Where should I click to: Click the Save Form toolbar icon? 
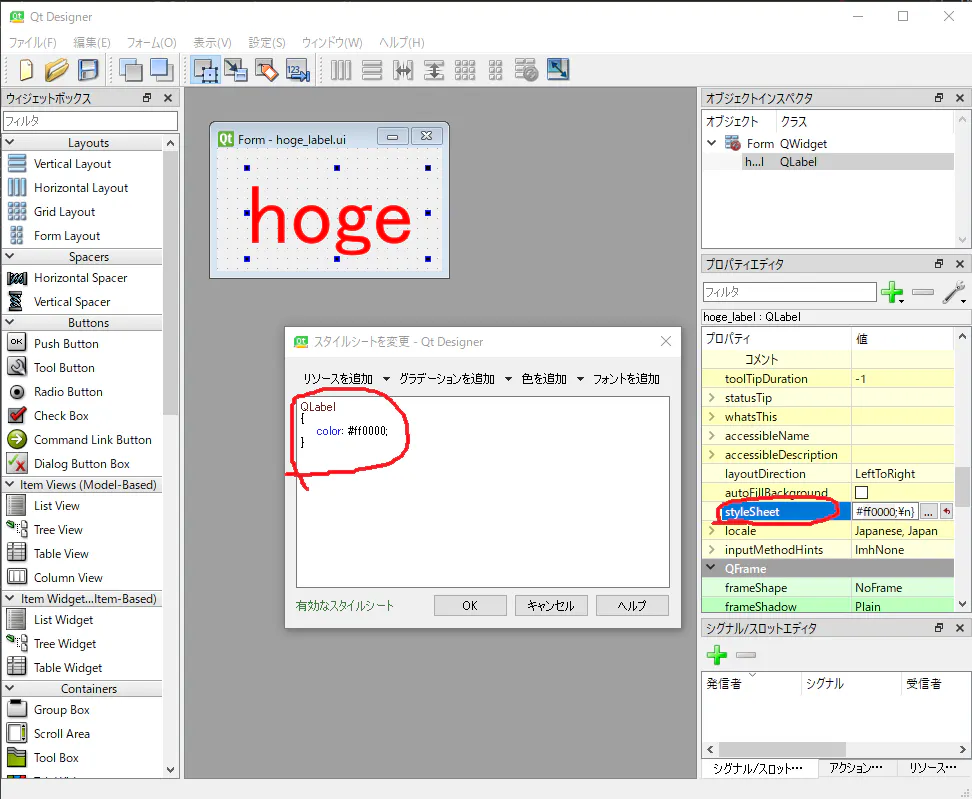pos(90,70)
